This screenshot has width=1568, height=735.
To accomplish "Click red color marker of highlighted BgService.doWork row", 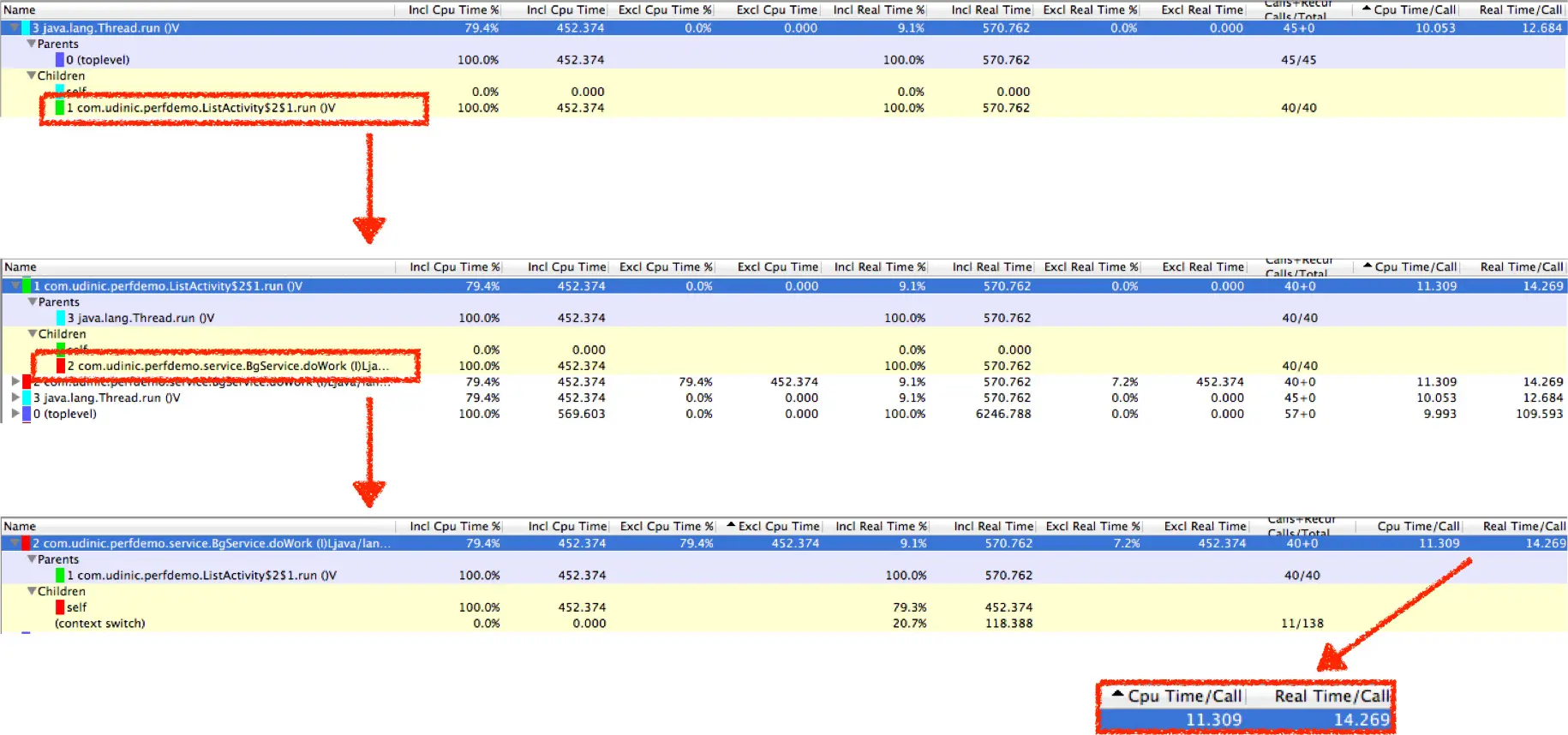I will click(27, 543).
